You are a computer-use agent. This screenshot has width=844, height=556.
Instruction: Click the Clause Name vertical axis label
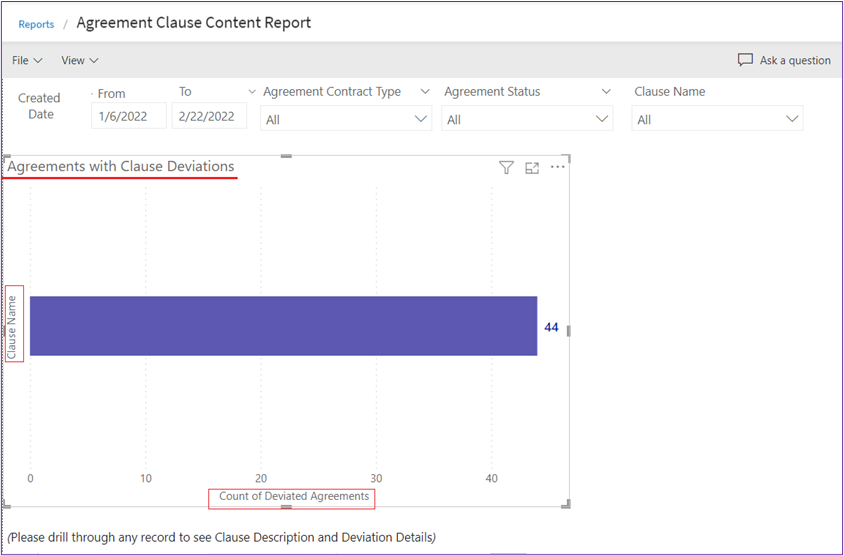[x=13, y=324]
